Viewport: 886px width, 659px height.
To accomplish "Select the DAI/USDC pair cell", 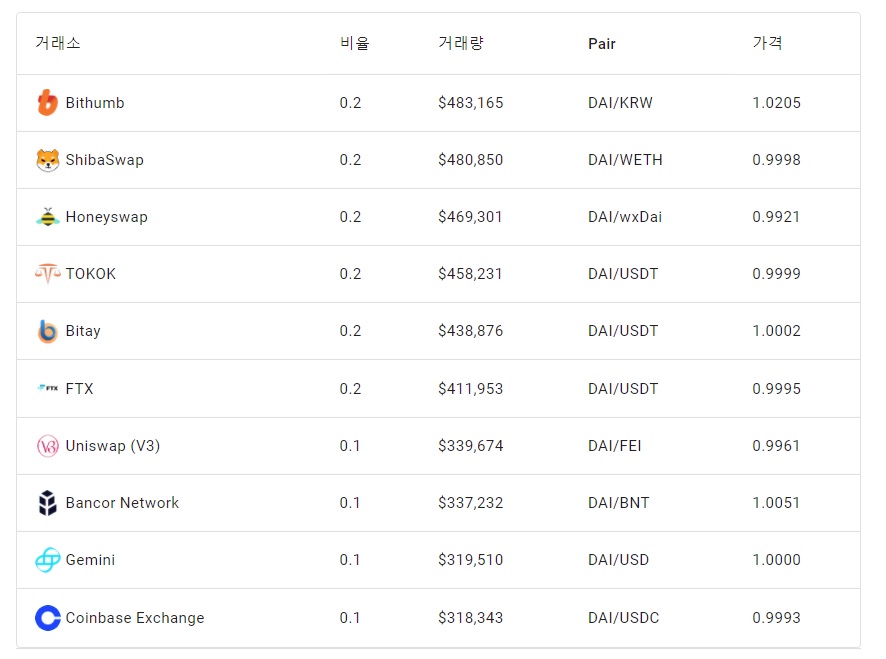I will pyautogui.click(x=624, y=618).
